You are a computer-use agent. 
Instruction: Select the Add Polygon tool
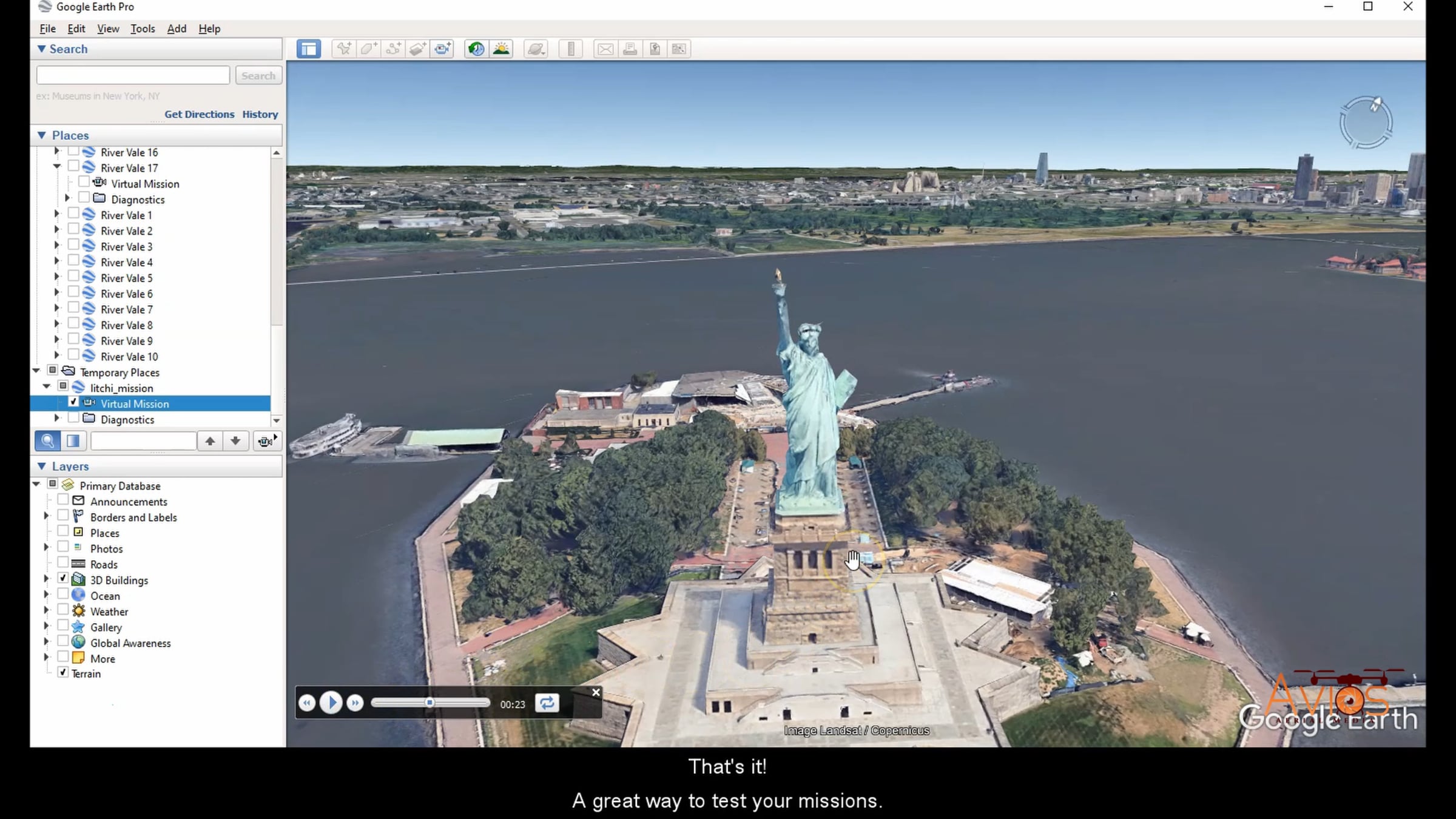pos(369,49)
